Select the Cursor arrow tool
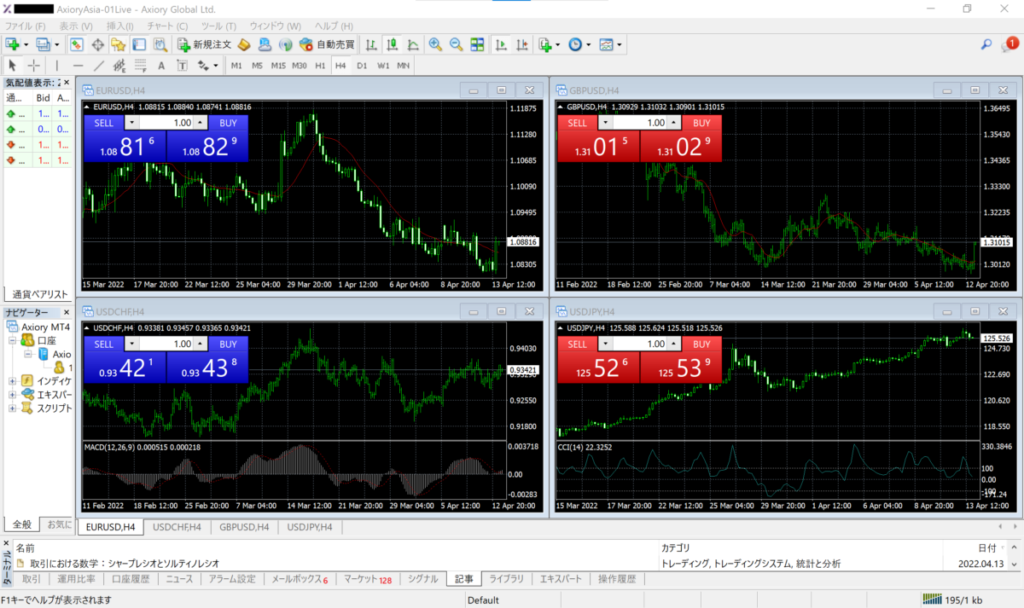Image resolution: width=1024 pixels, height=608 pixels. [12, 65]
